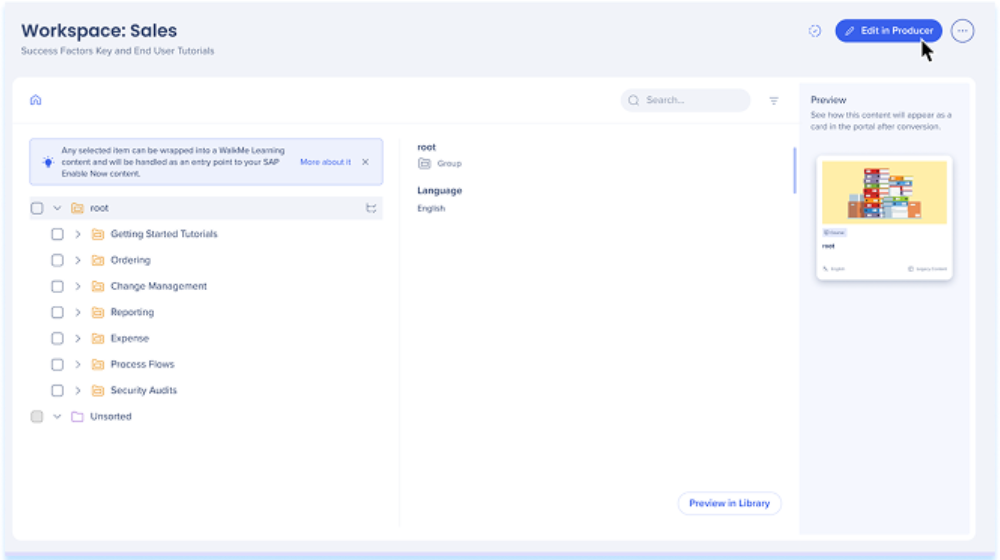Collapse the root group chevron
The image size is (1000, 560).
57,208
